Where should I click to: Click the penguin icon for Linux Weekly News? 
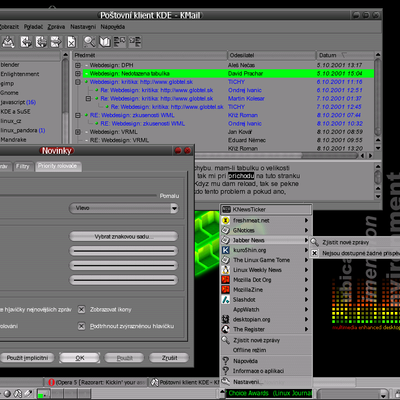pyautogui.click(x=226, y=270)
